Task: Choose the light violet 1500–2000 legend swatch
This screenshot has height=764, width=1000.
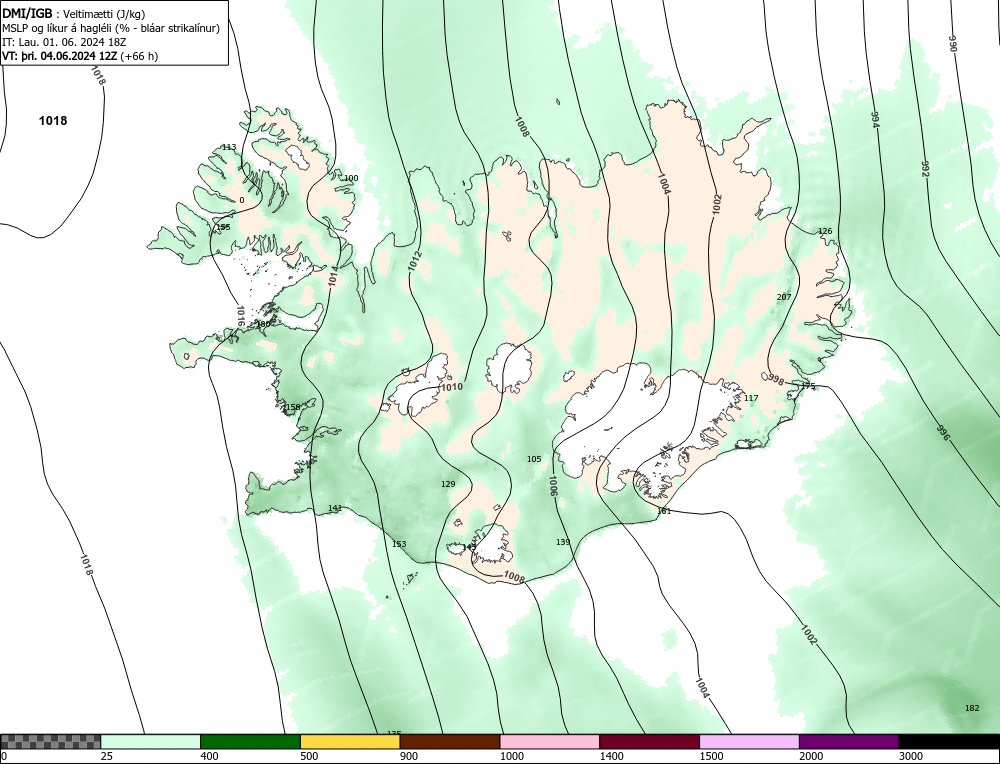Action: tap(749, 742)
